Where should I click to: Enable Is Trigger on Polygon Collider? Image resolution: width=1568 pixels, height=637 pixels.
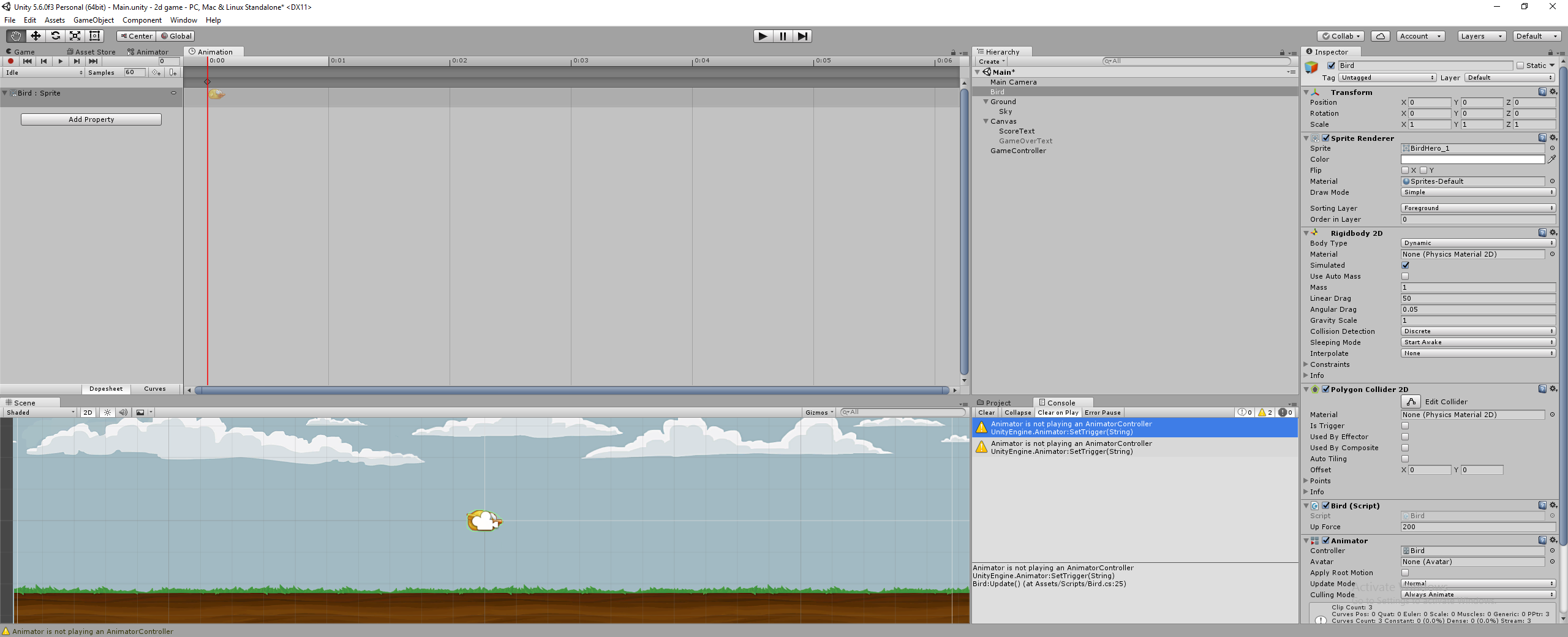[1405, 426]
